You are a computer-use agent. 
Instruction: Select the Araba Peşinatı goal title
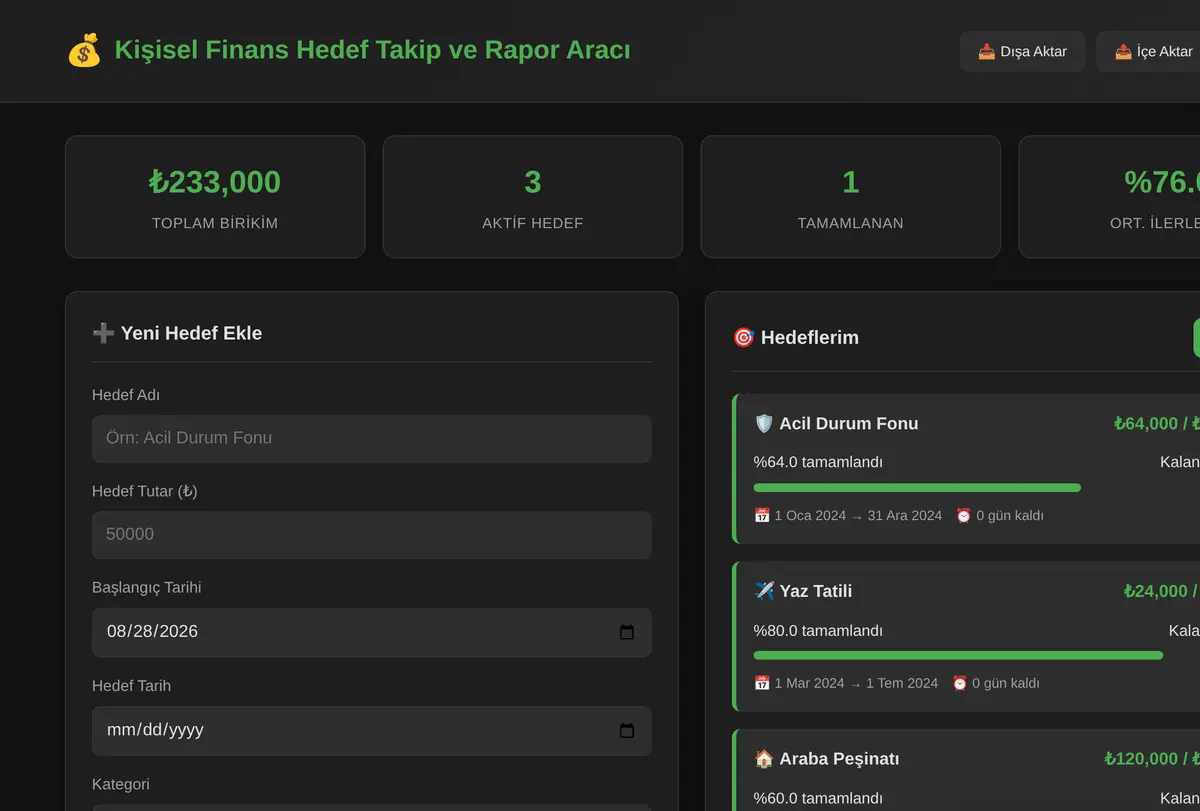pos(840,759)
